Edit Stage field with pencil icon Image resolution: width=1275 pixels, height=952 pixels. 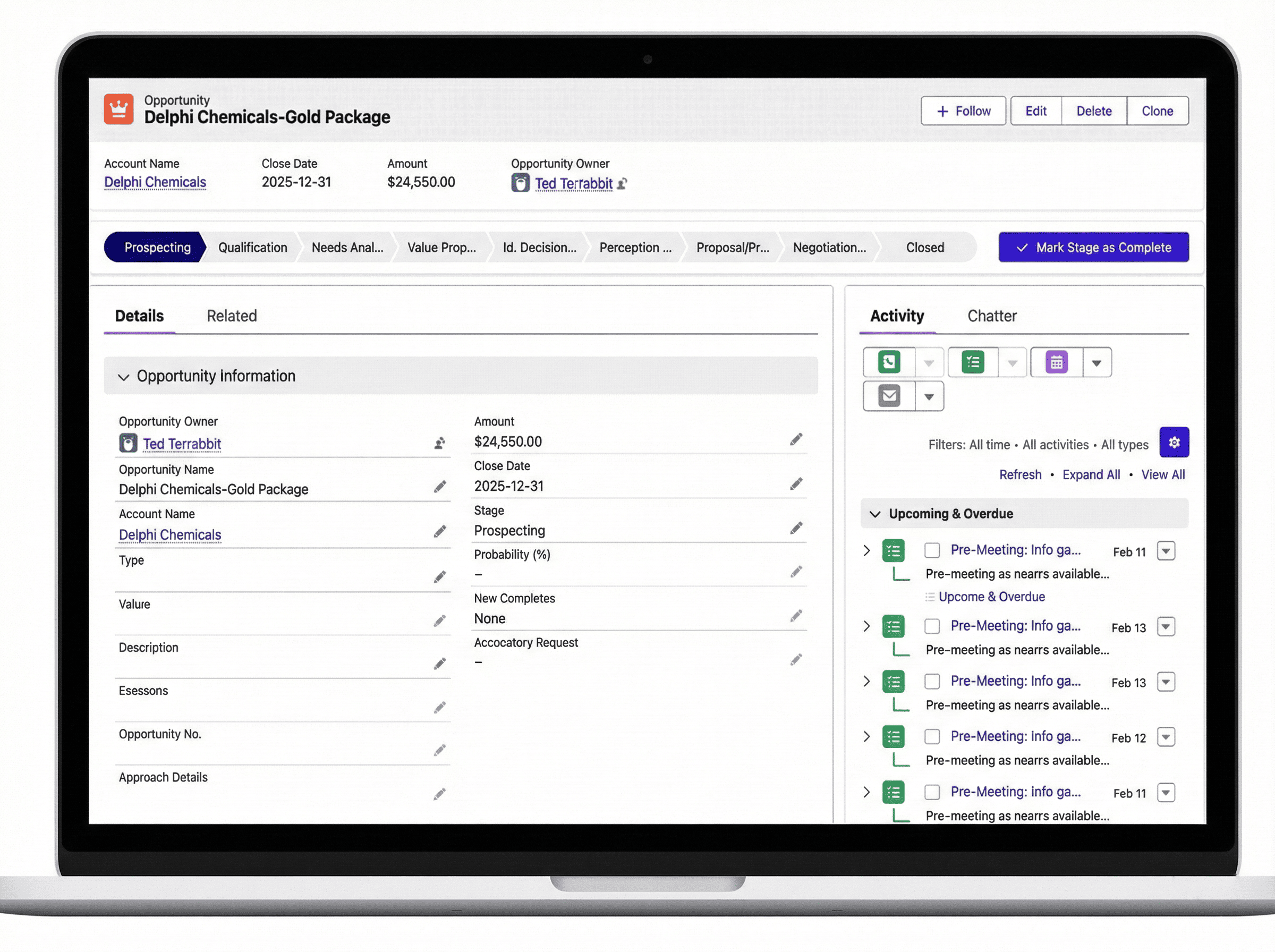(x=796, y=529)
